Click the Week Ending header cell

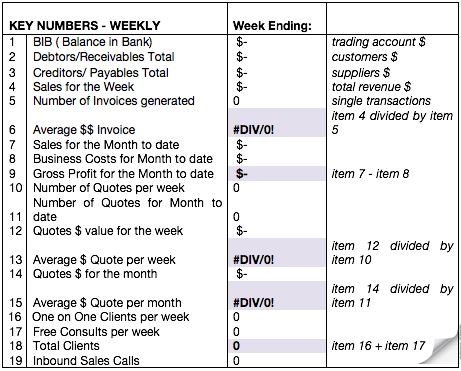point(277,19)
